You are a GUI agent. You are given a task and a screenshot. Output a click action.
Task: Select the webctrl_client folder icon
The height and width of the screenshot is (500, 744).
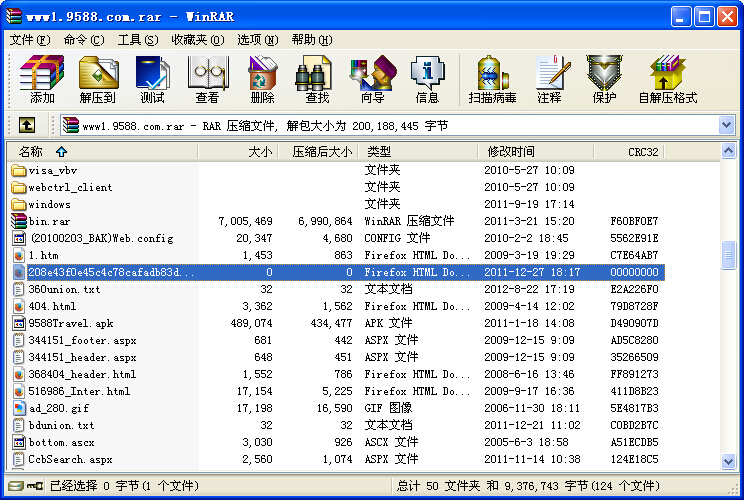pos(19,187)
